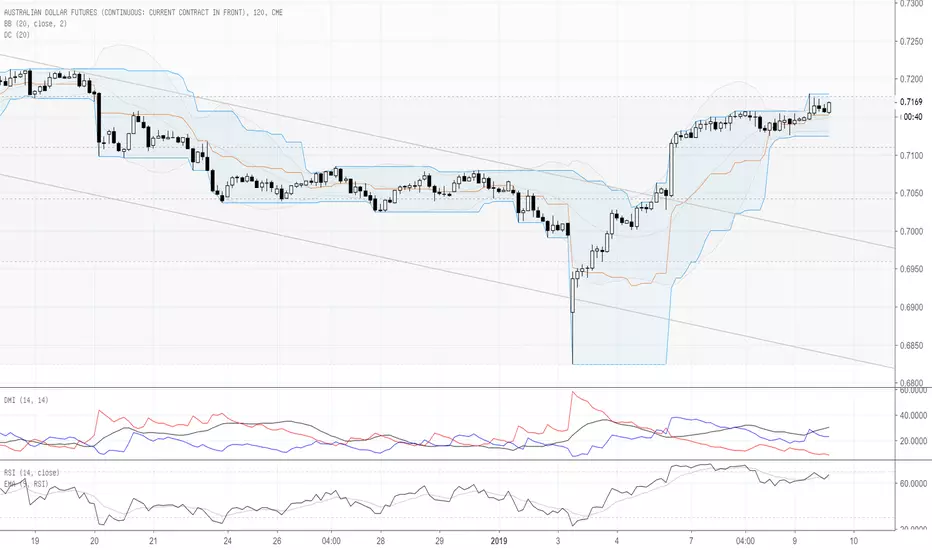Image resolution: width=932 pixels, height=550 pixels.
Task: Click date label 9 on the time axis
Action: (x=795, y=541)
